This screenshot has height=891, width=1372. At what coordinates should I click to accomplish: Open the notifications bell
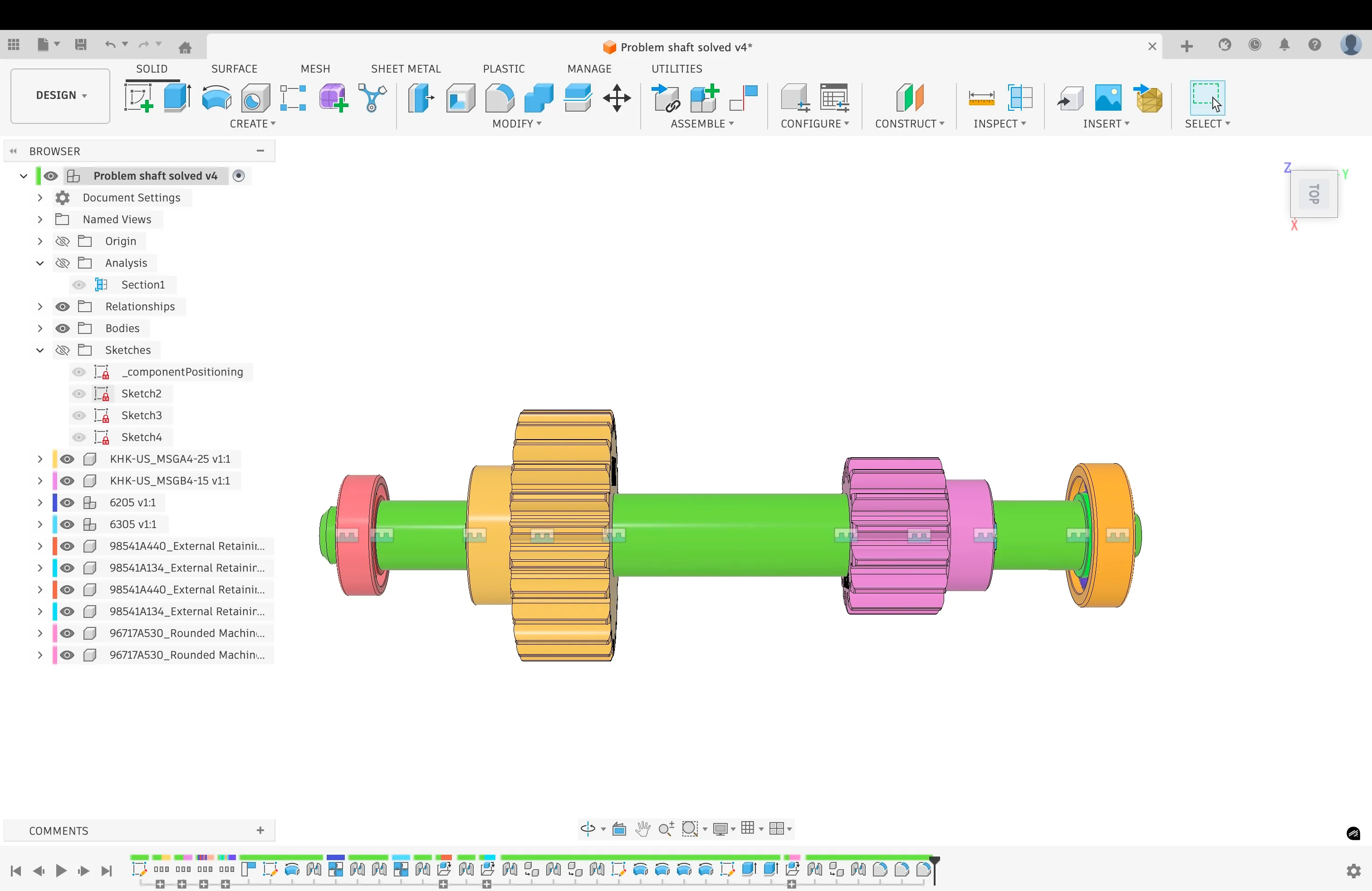1284,45
